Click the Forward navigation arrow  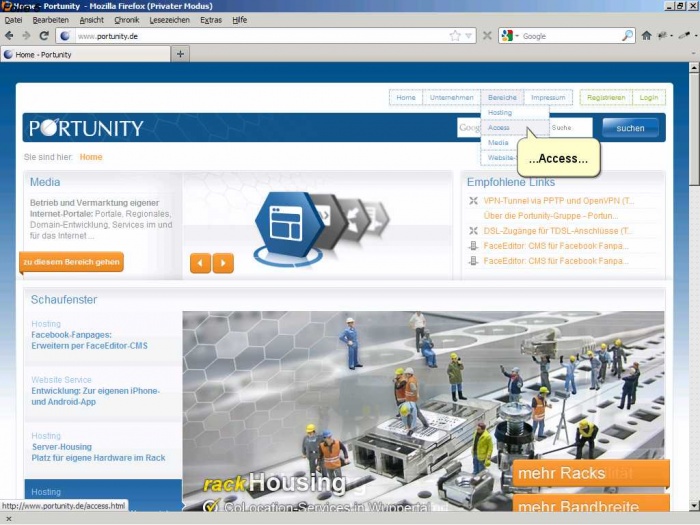point(26,36)
